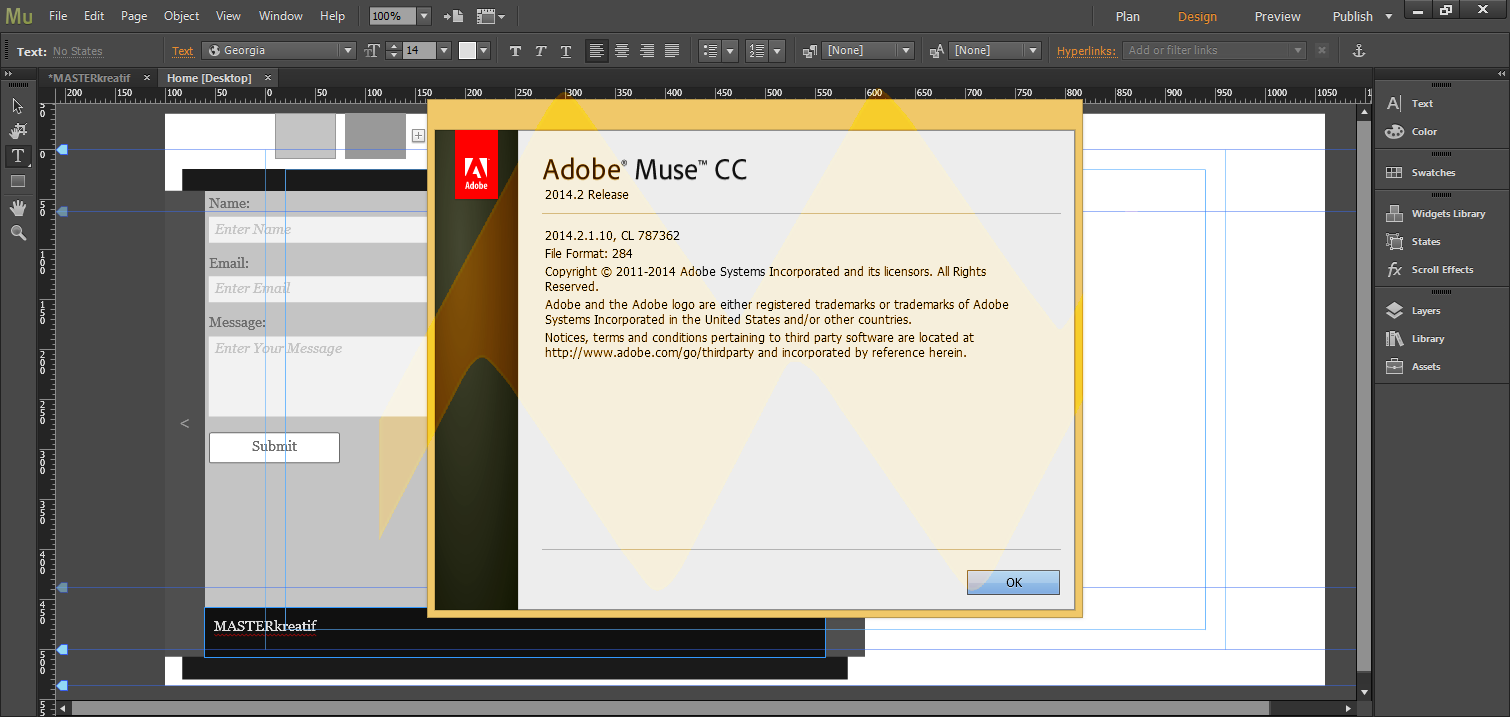Open the Georgia font dropdown
The image size is (1510, 717).
(347, 50)
